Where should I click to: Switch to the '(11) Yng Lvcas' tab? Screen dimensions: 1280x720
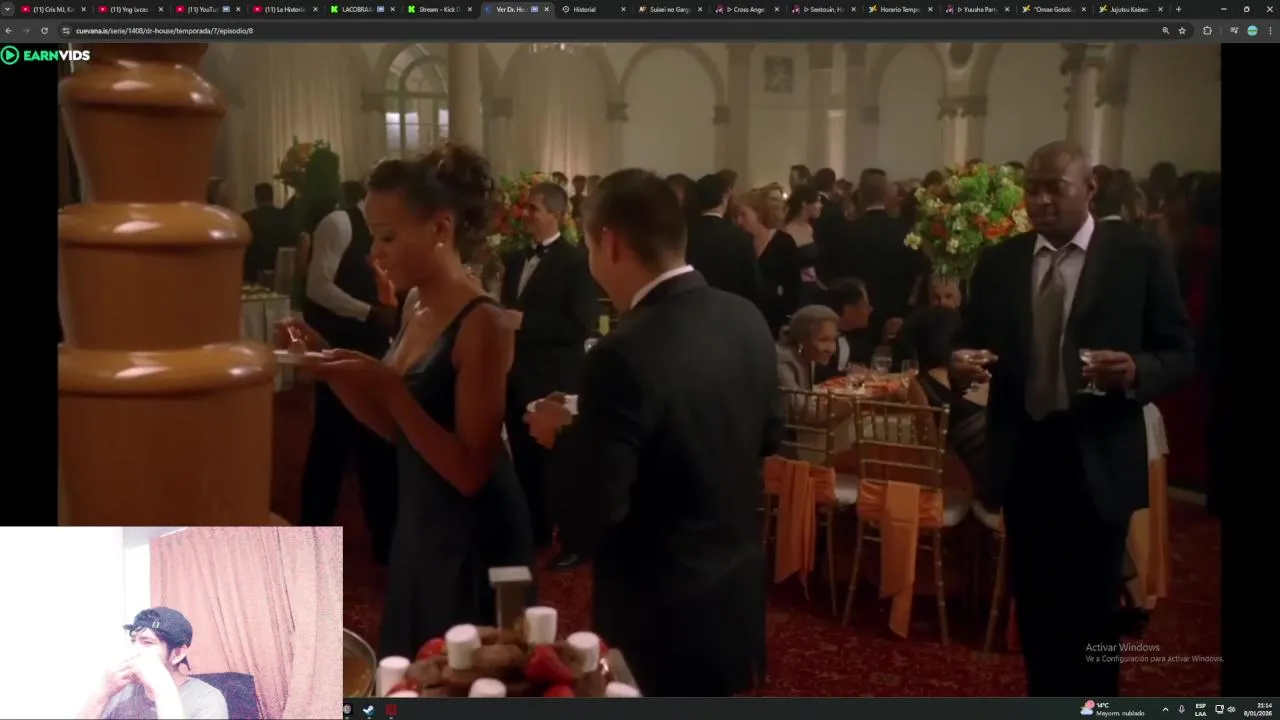coord(132,9)
